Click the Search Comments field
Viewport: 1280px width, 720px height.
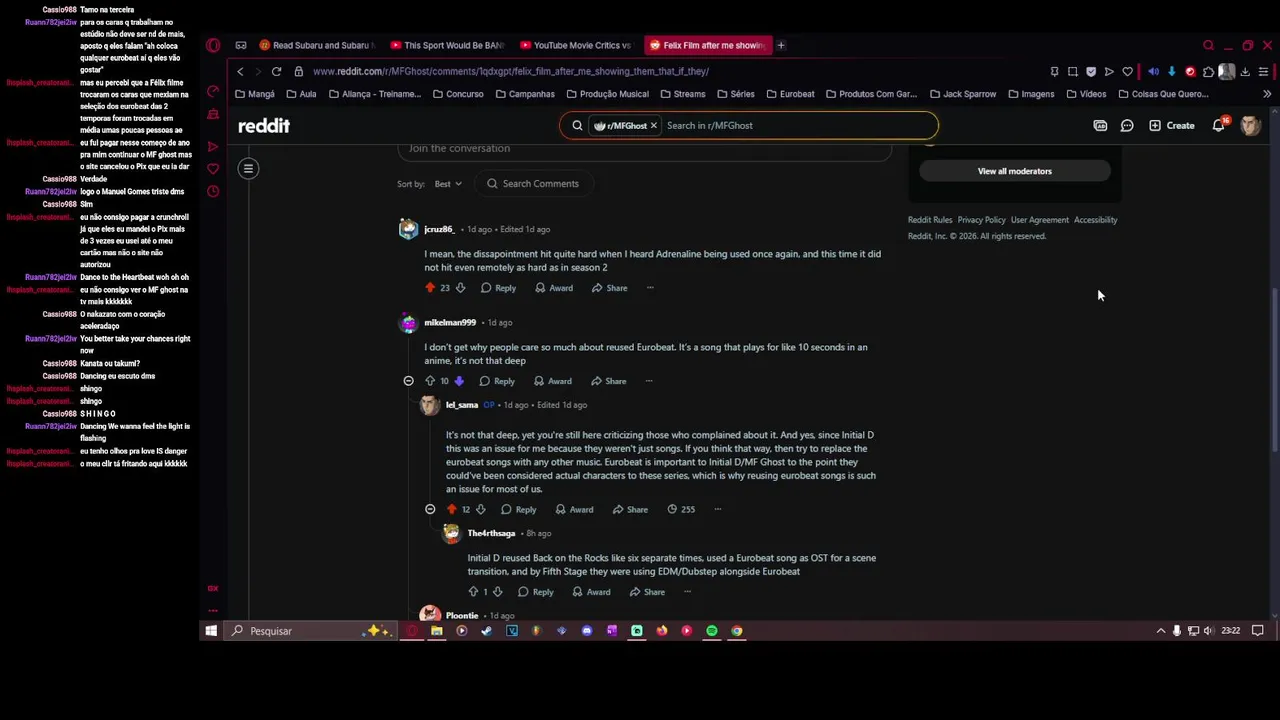pyautogui.click(x=533, y=184)
